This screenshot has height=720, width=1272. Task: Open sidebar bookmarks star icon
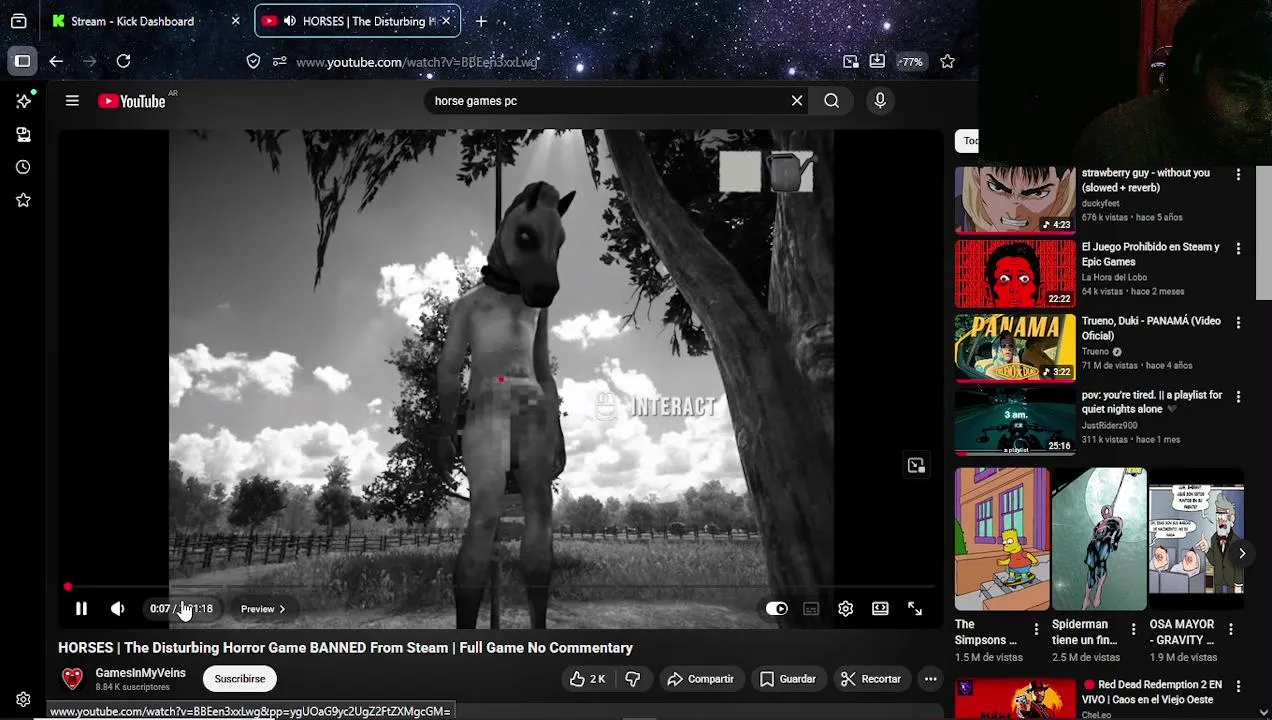pyautogui.click(x=23, y=200)
